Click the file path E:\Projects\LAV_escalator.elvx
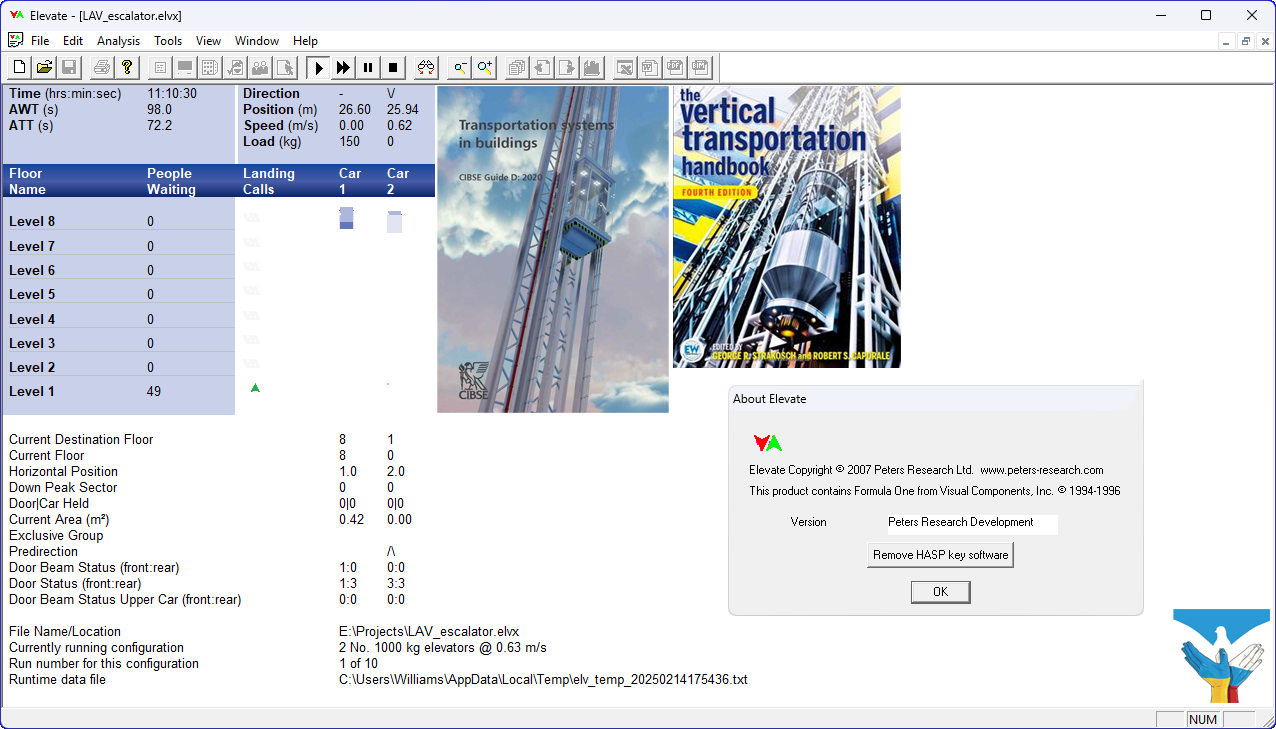The image size is (1276, 729). coord(429,631)
